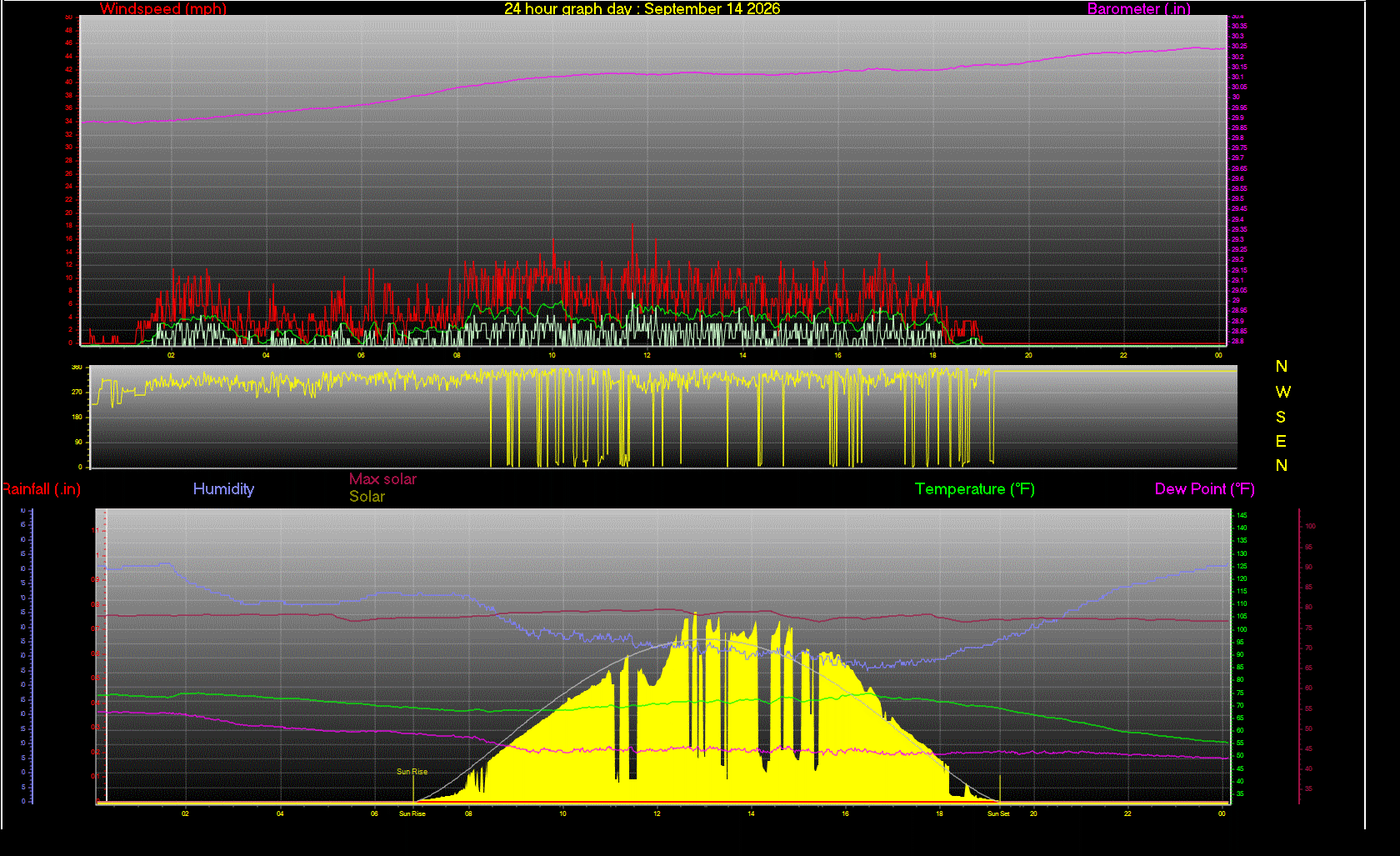Click hour "22" on the solar graph axis

point(1127,813)
